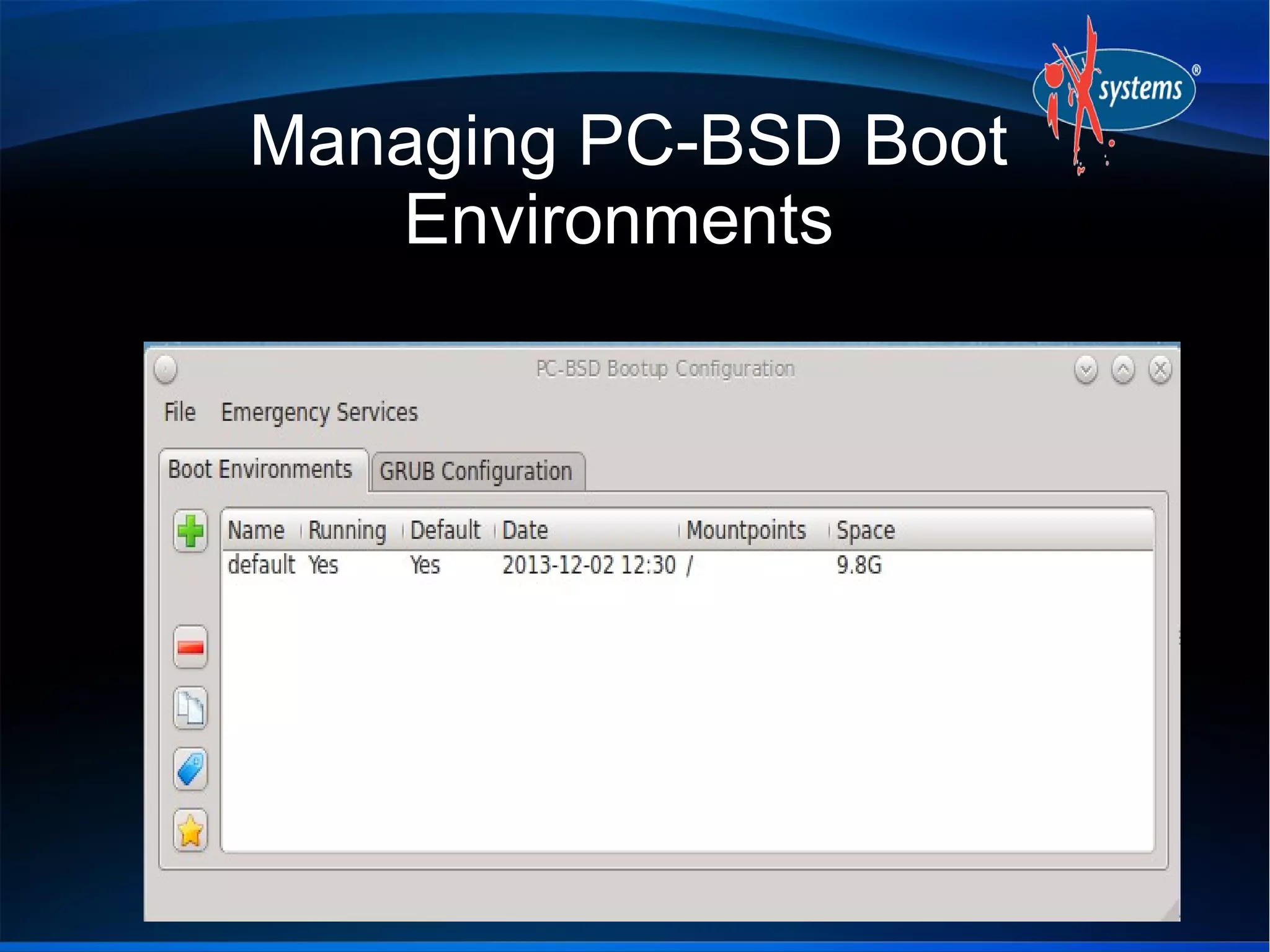Click the '/' mountpoint cell
The height and width of the screenshot is (952, 1270).
coord(690,565)
